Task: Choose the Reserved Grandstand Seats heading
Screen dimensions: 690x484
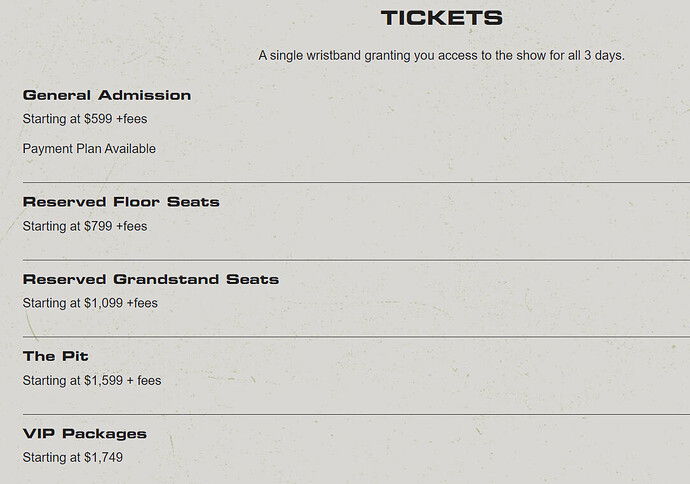Action: (x=151, y=279)
